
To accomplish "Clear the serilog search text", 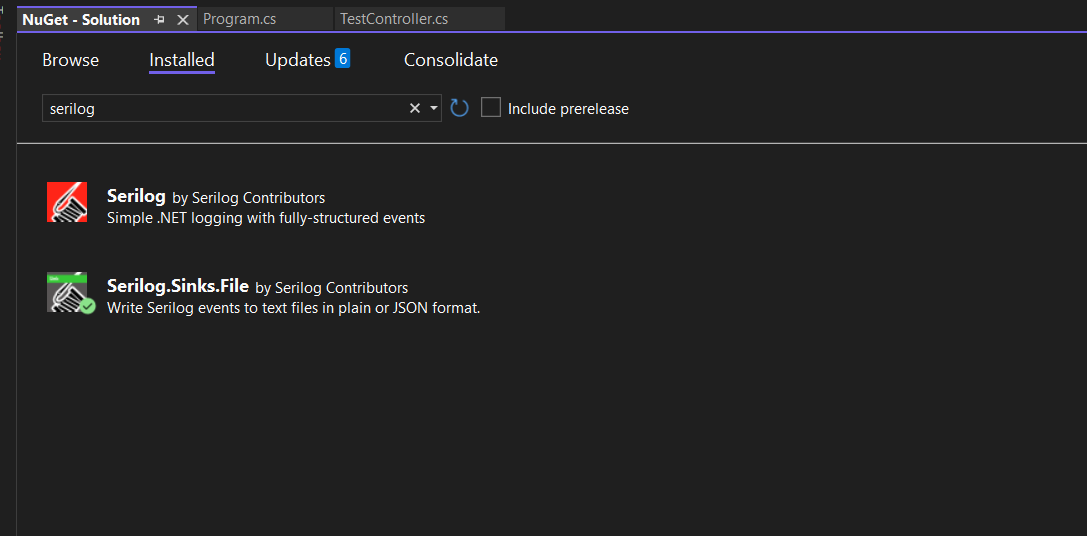I will tap(415, 108).
